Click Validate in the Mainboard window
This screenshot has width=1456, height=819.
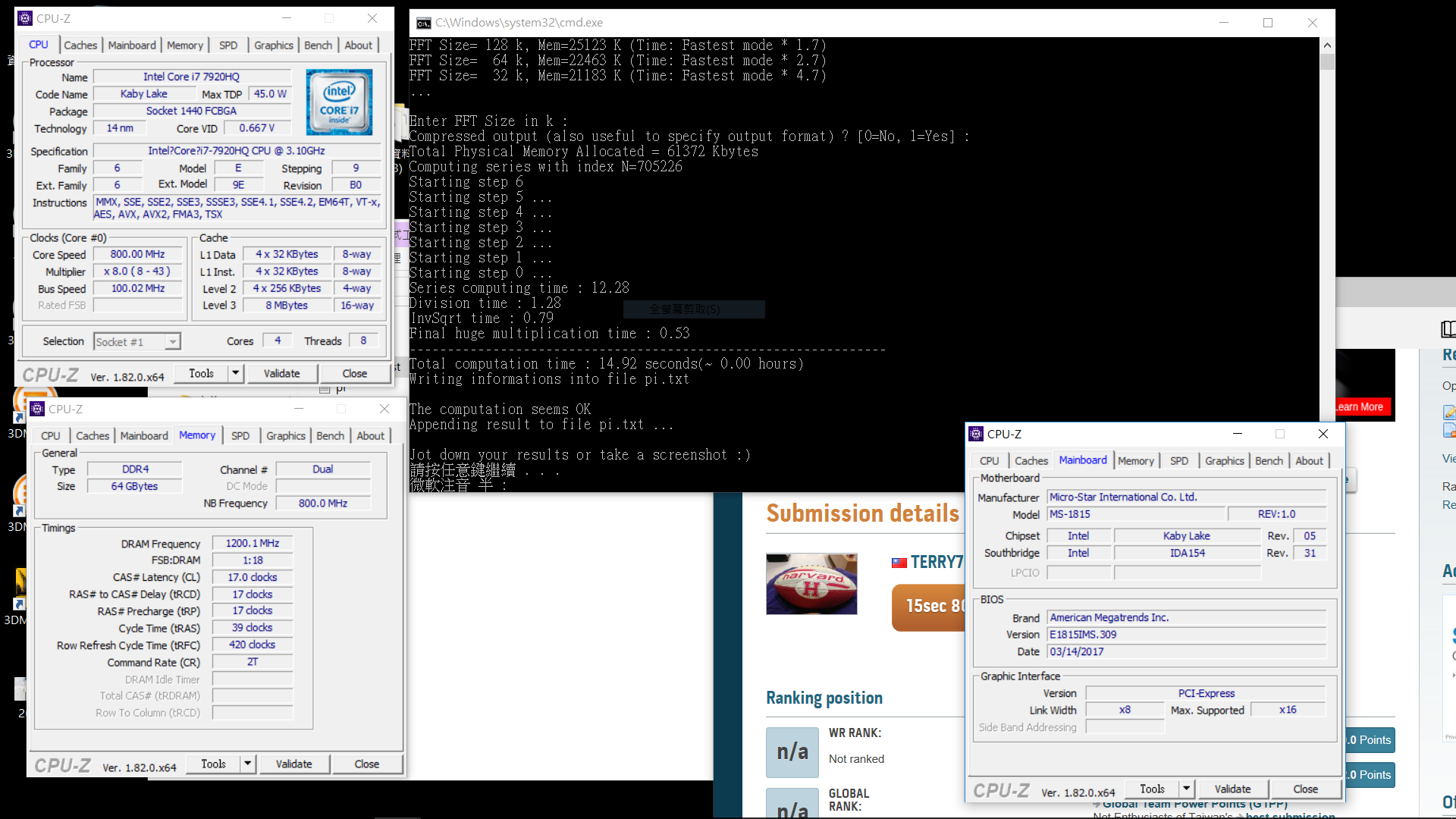(1232, 789)
